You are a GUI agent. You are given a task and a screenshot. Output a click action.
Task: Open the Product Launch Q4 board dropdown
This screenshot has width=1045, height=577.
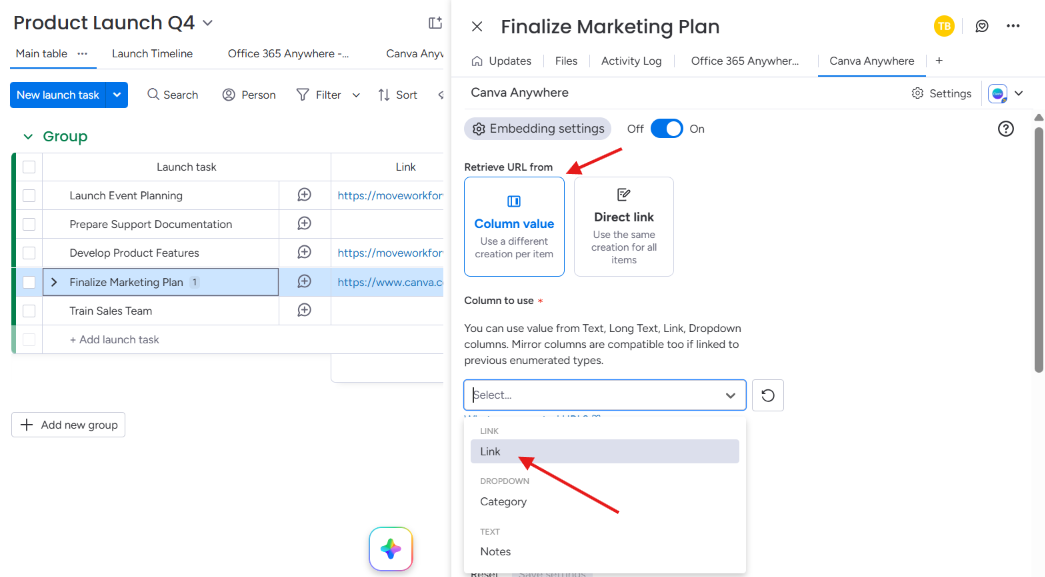pyautogui.click(x=208, y=23)
